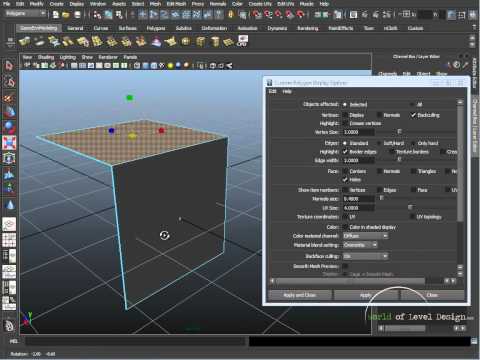
Task: Click the orange sphere viewport icon
Action: [186, 65]
